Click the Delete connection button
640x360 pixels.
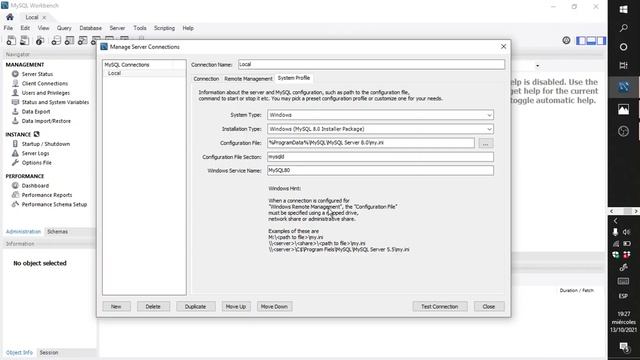(x=153, y=307)
